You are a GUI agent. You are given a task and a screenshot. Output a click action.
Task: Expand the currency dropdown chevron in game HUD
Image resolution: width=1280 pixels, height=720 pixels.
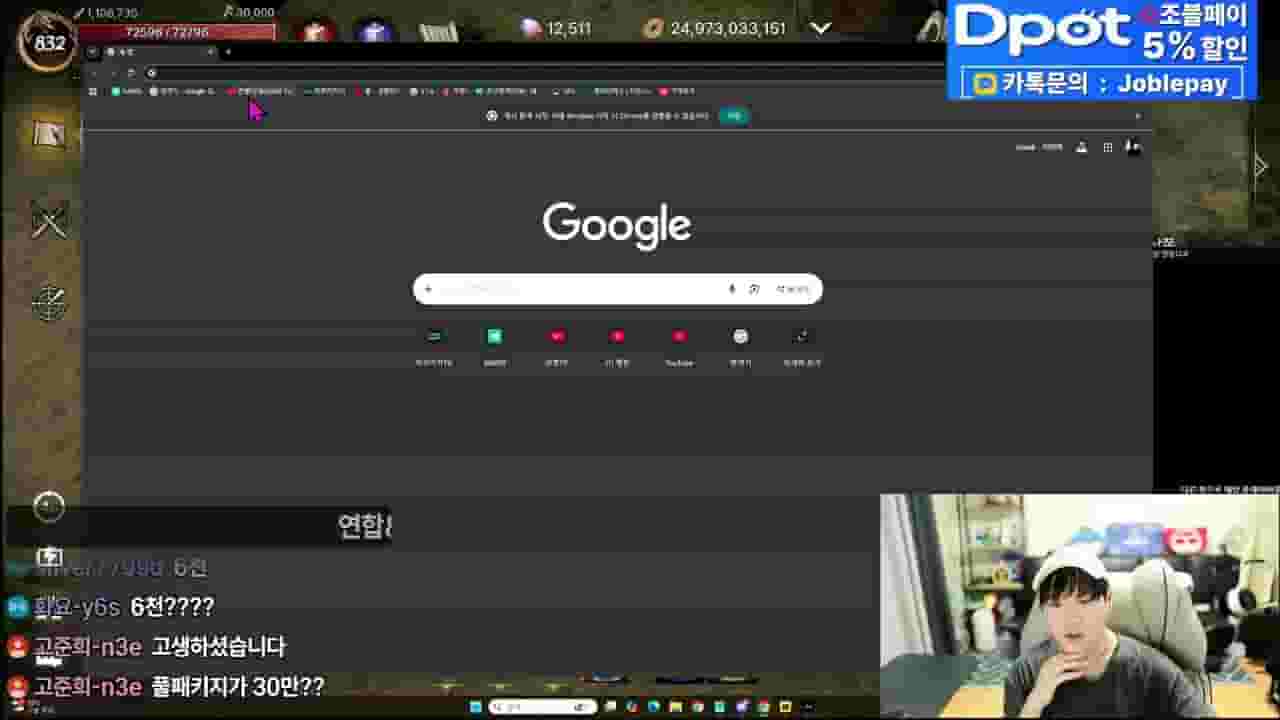[821, 28]
